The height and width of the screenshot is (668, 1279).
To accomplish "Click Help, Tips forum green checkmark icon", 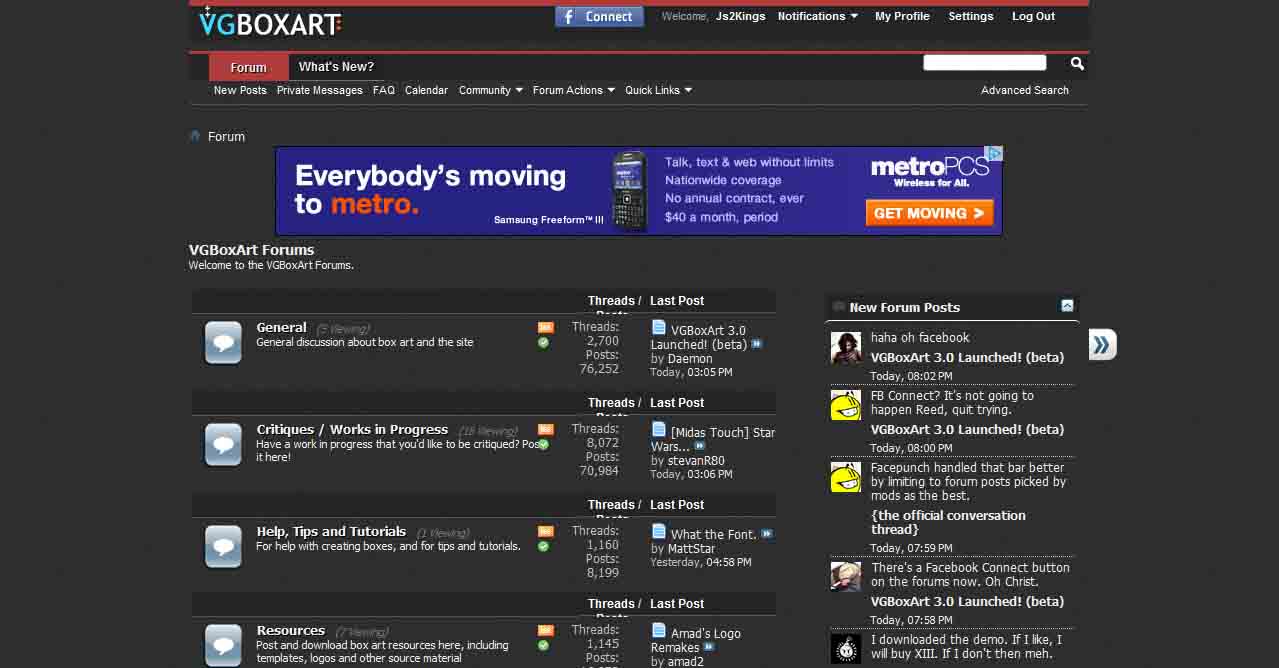I will tap(543, 546).
